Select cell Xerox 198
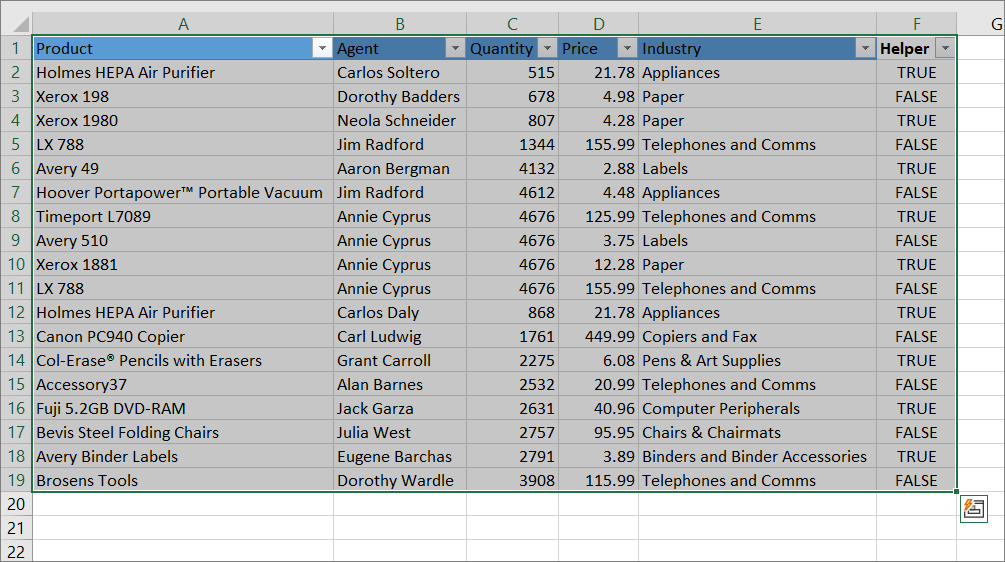 pos(183,96)
